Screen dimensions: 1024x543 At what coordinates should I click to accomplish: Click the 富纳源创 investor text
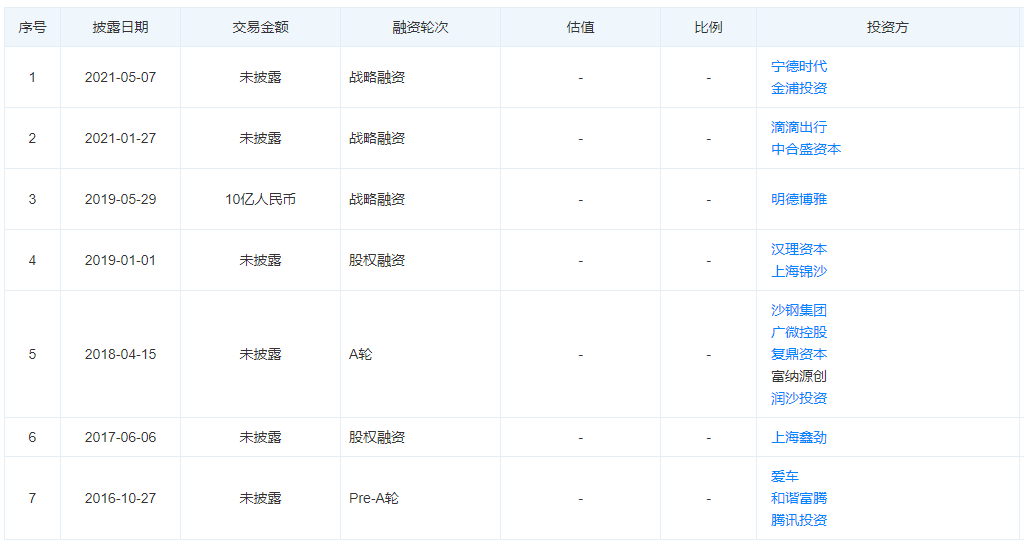pos(799,376)
